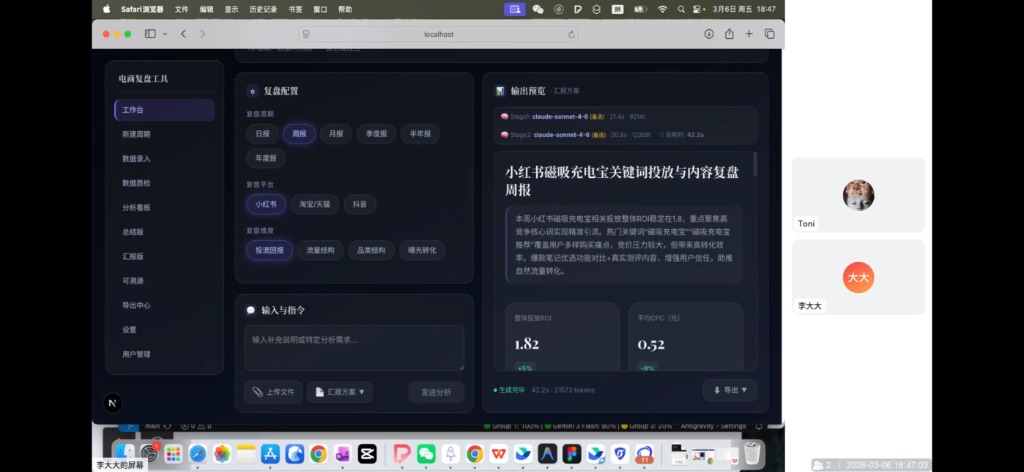
Task: Open App Store from the Dock
Action: pos(270,454)
